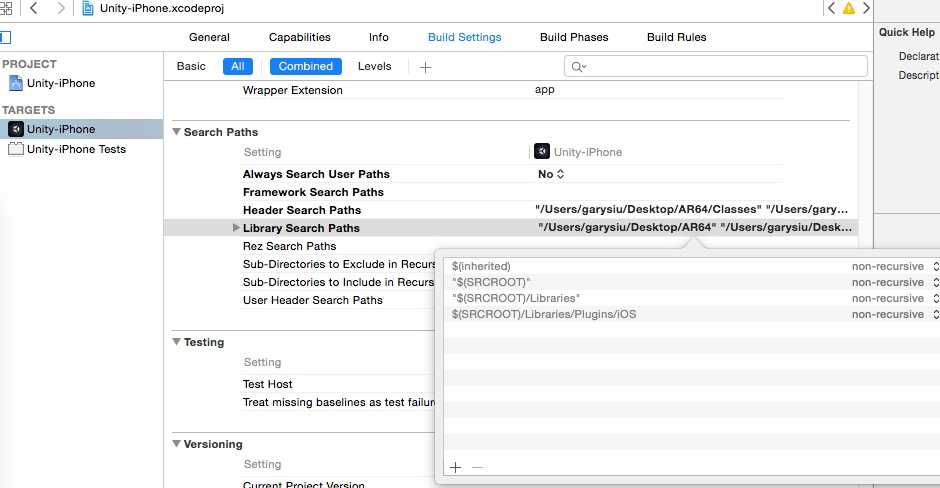Open the Build Rules tab
Viewport: 940px width, 488px height.
point(676,37)
